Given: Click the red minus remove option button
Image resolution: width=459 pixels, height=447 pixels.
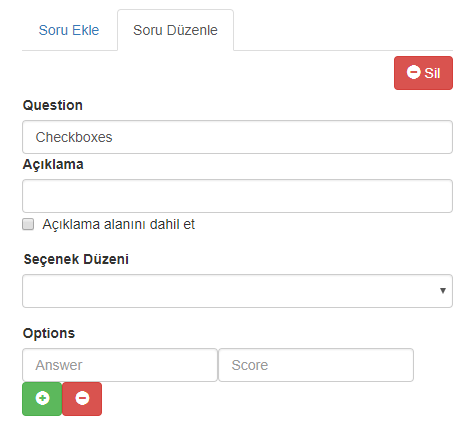Looking at the screenshot, I should pos(82,399).
